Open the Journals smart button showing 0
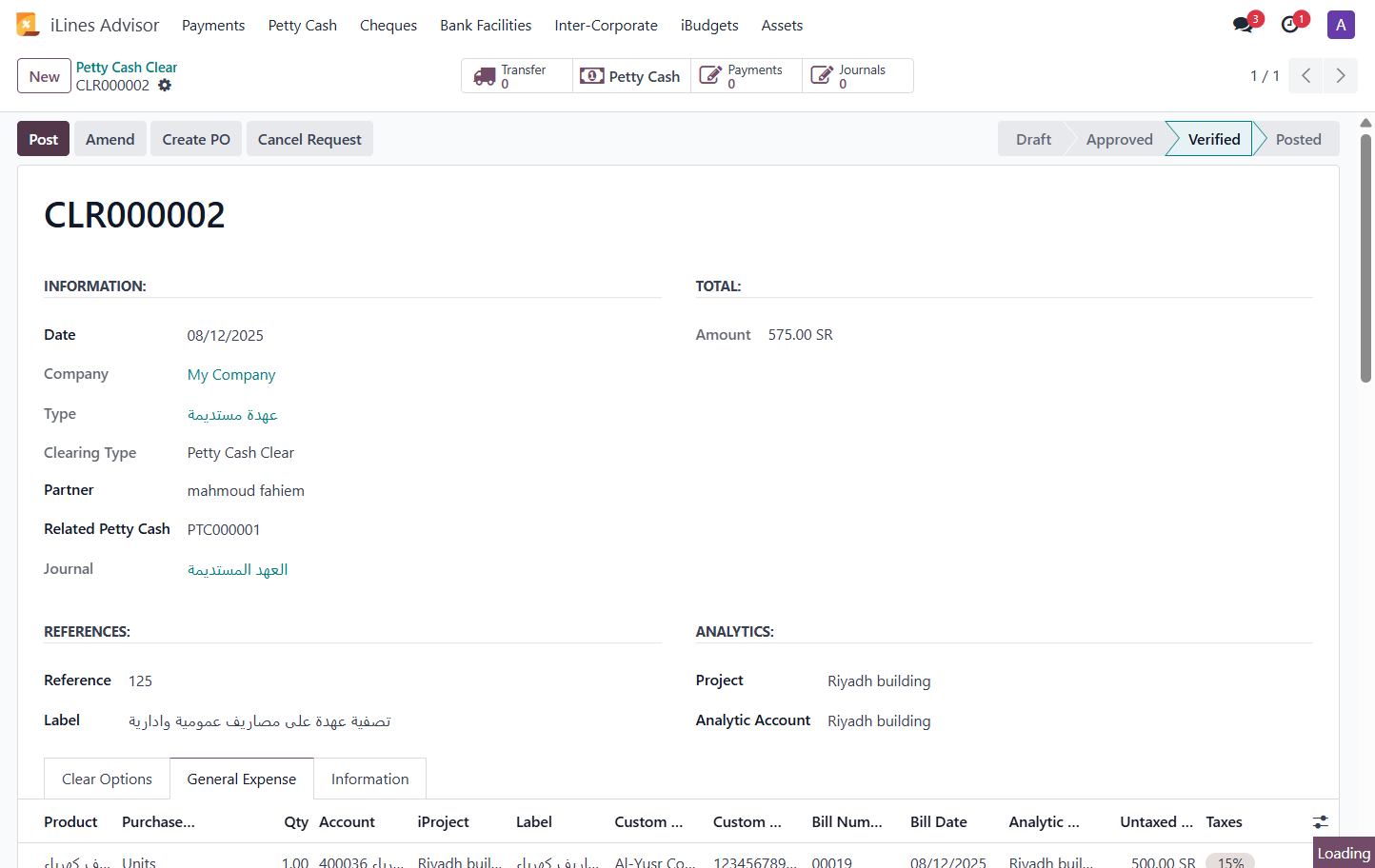This screenshot has width=1375, height=868. [x=857, y=76]
